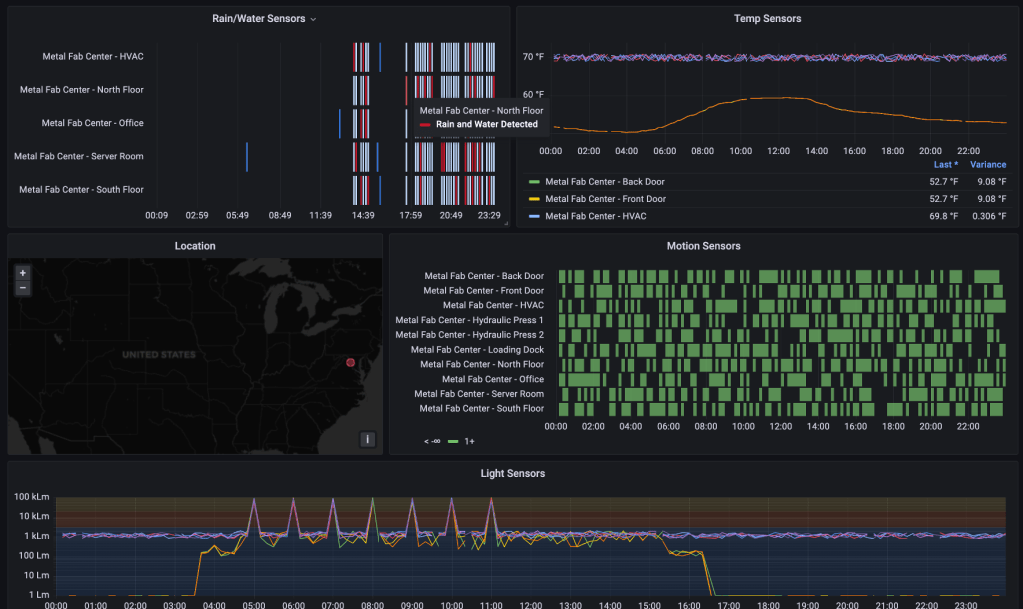This screenshot has width=1023, height=609.
Task: Sort temp legend by Variance column
Action: 988,165
